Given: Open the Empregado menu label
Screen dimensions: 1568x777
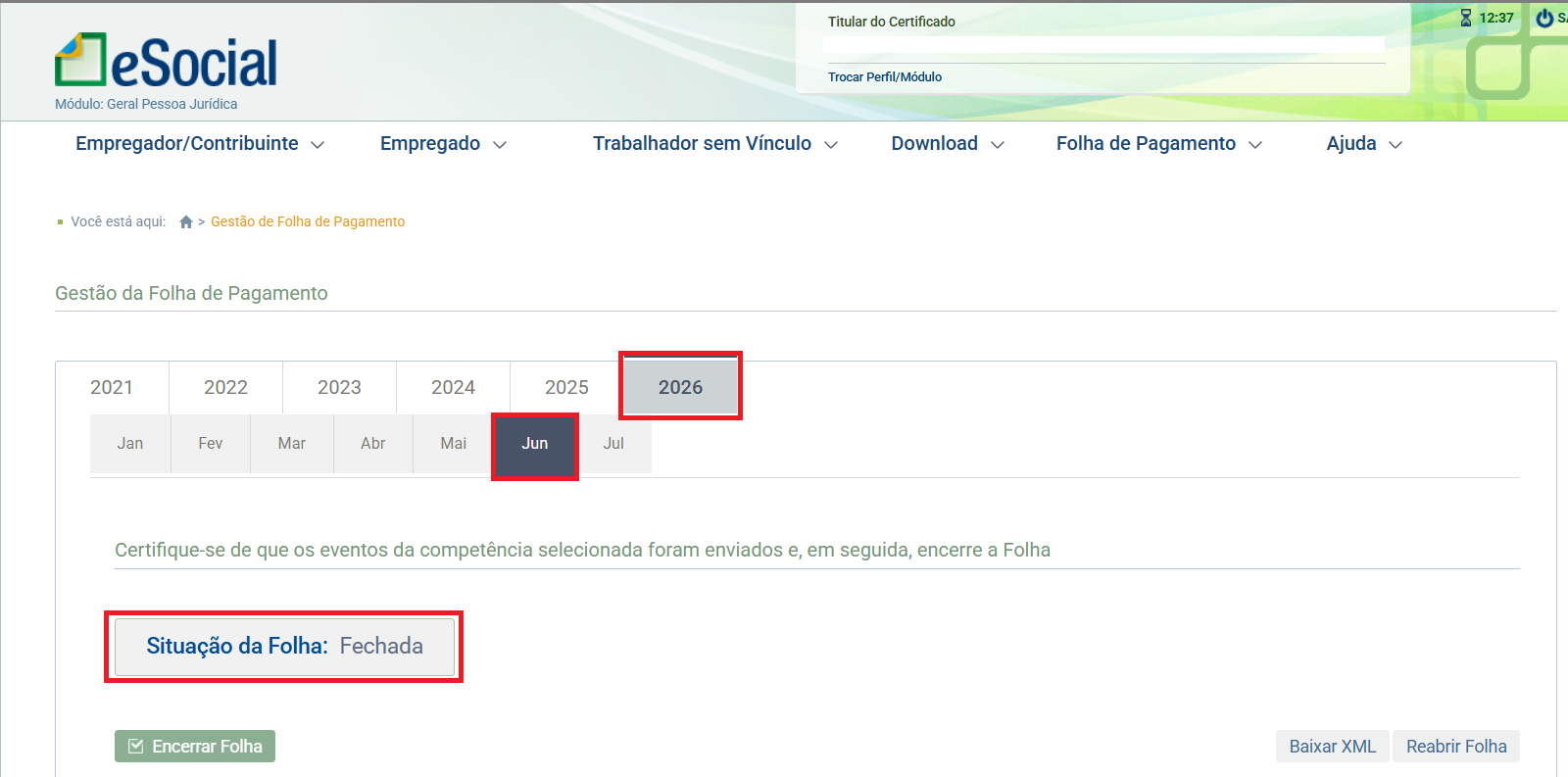Looking at the screenshot, I should [430, 144].
